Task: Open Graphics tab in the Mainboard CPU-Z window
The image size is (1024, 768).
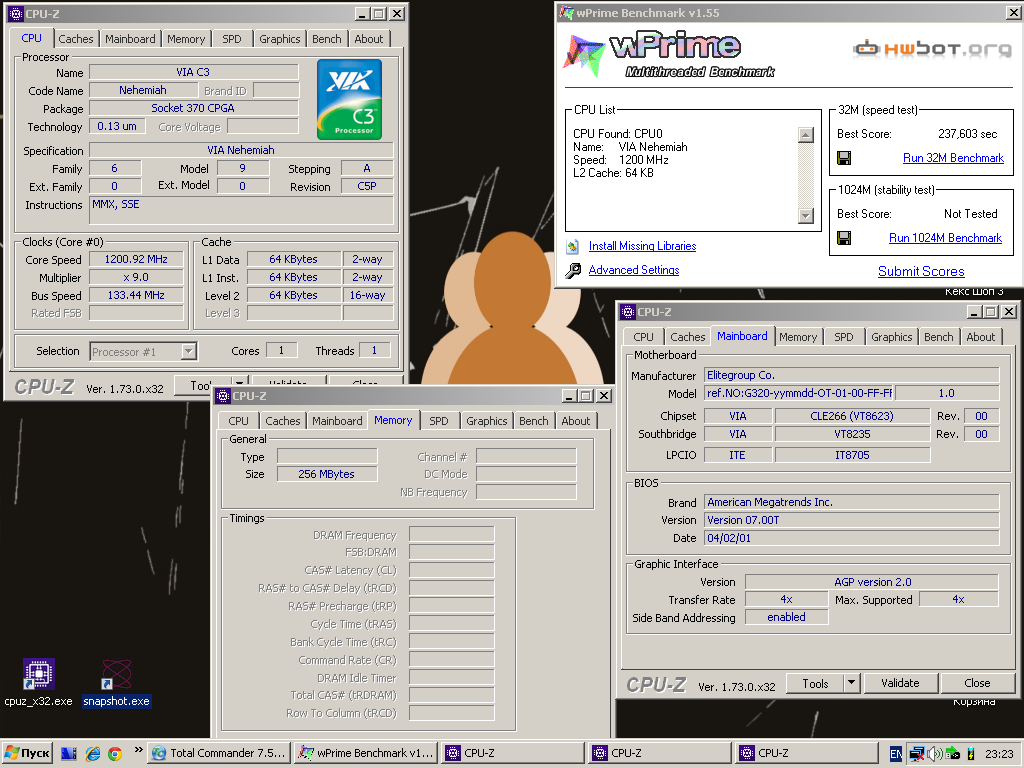Action: [x=891, y=337]
